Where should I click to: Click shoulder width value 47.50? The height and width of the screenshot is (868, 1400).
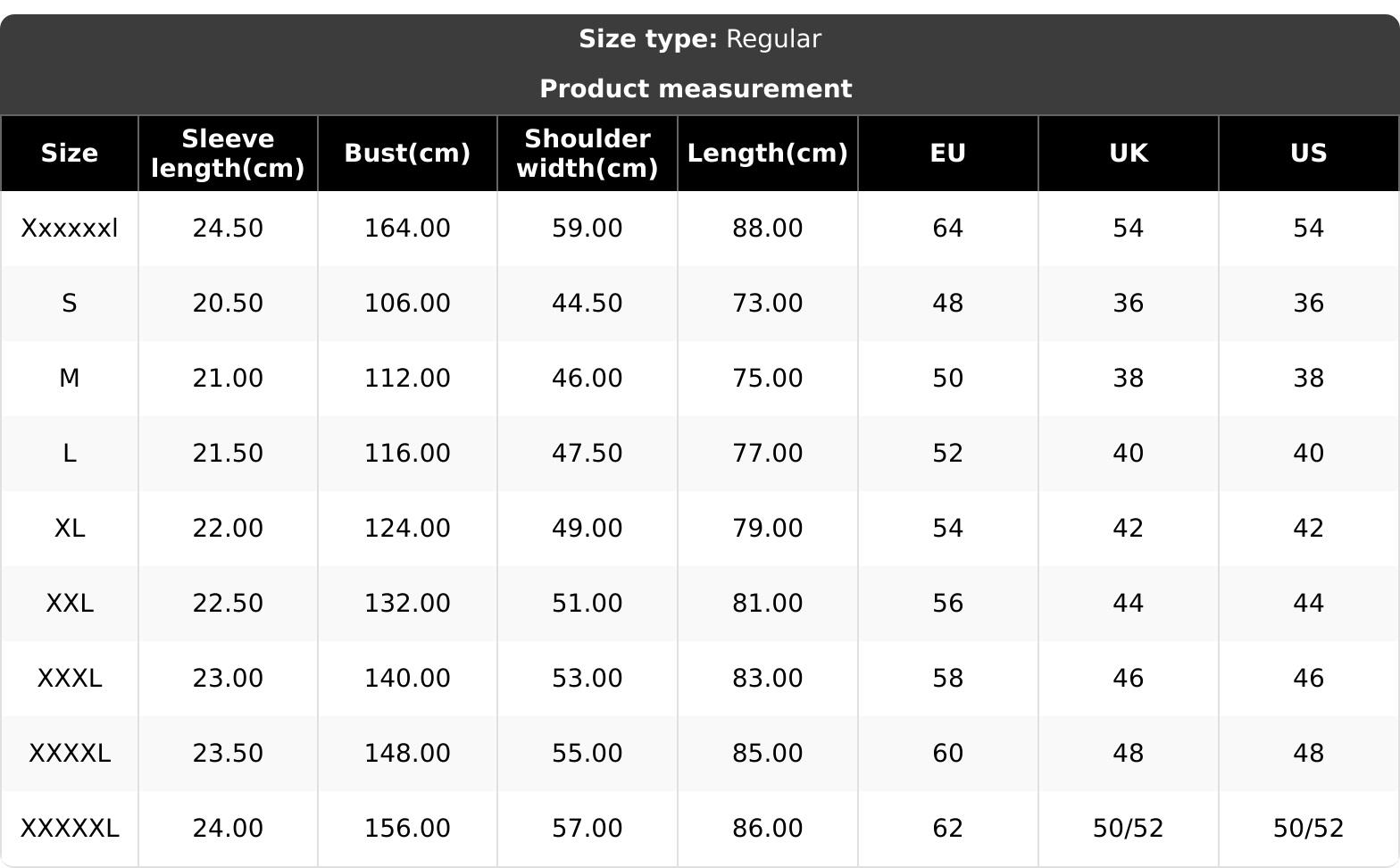coord(587,454)
